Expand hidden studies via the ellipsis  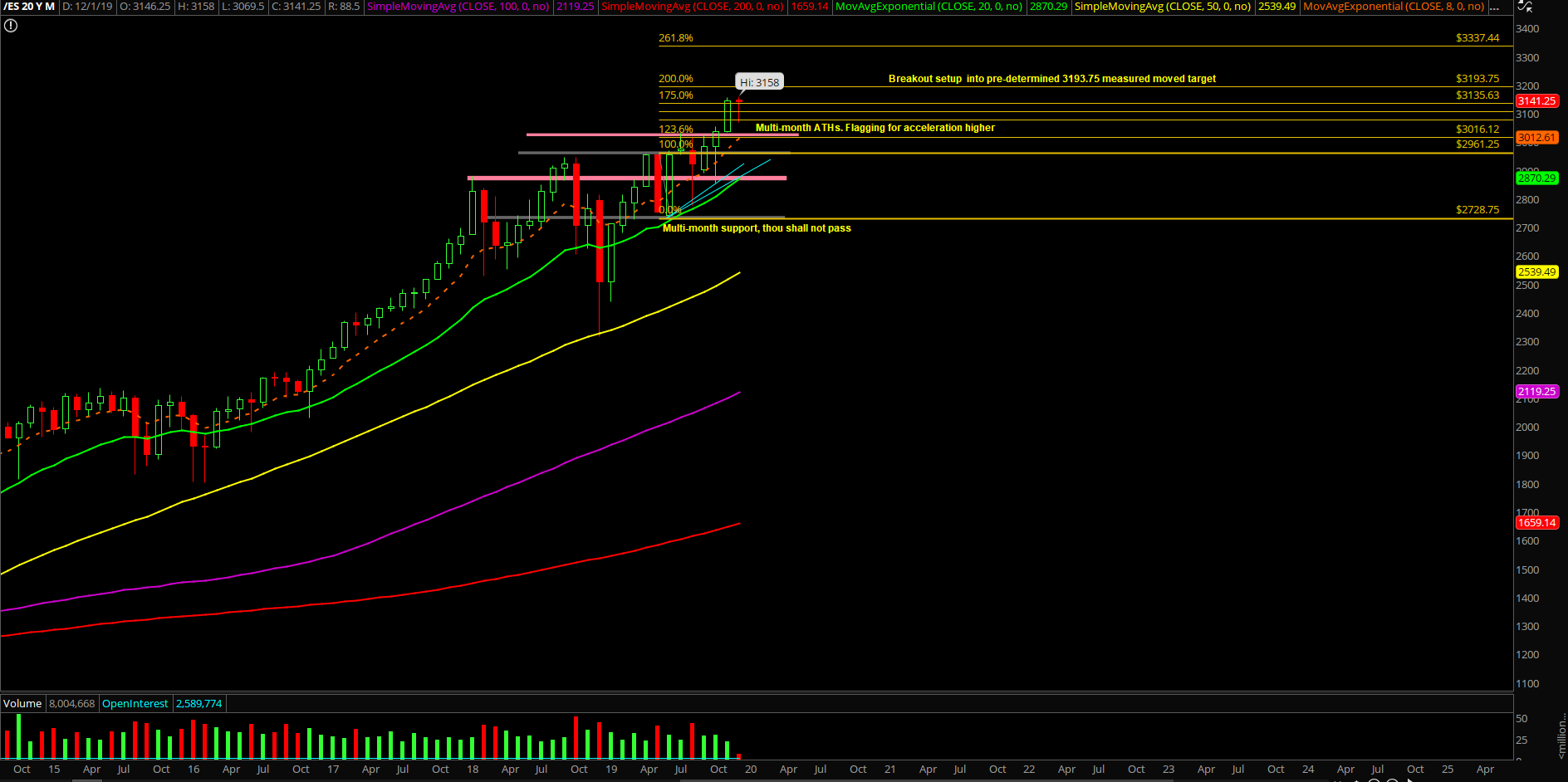pos(1495,7)
